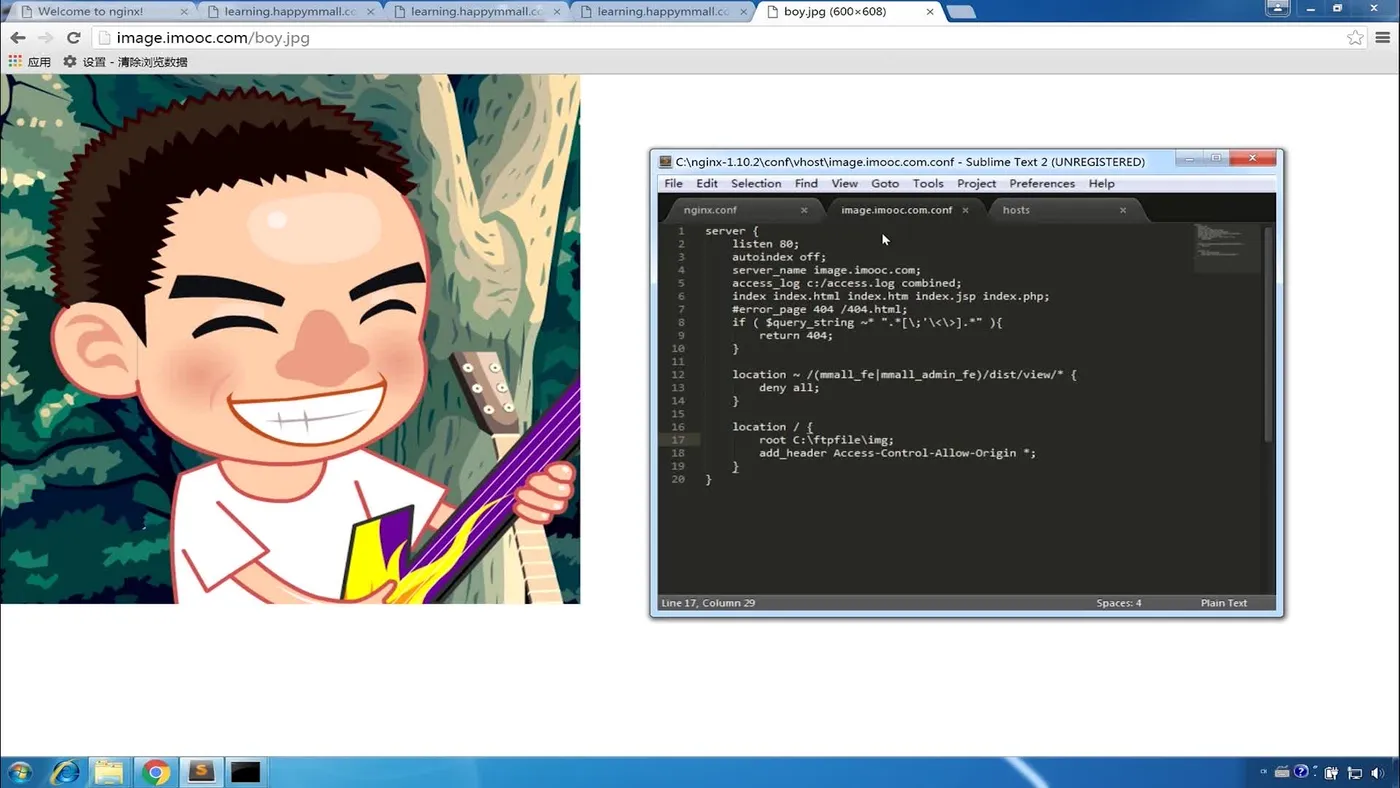Image resolution: width=1400 pixels, height=788 pixels.
Task: Click the access_log c:/access.log line
Action: 846,283
